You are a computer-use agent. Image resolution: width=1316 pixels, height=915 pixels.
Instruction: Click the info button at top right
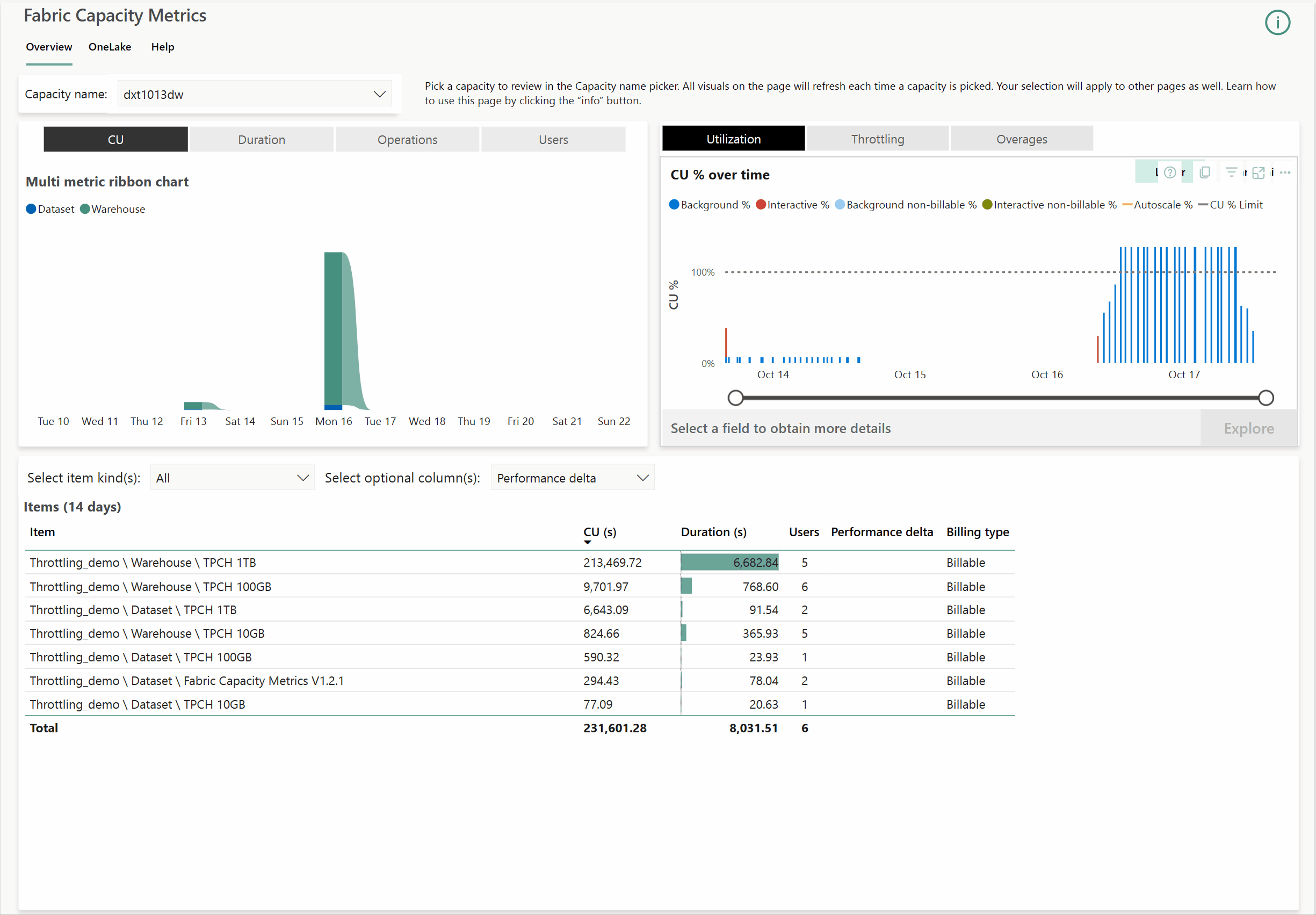1277,23
